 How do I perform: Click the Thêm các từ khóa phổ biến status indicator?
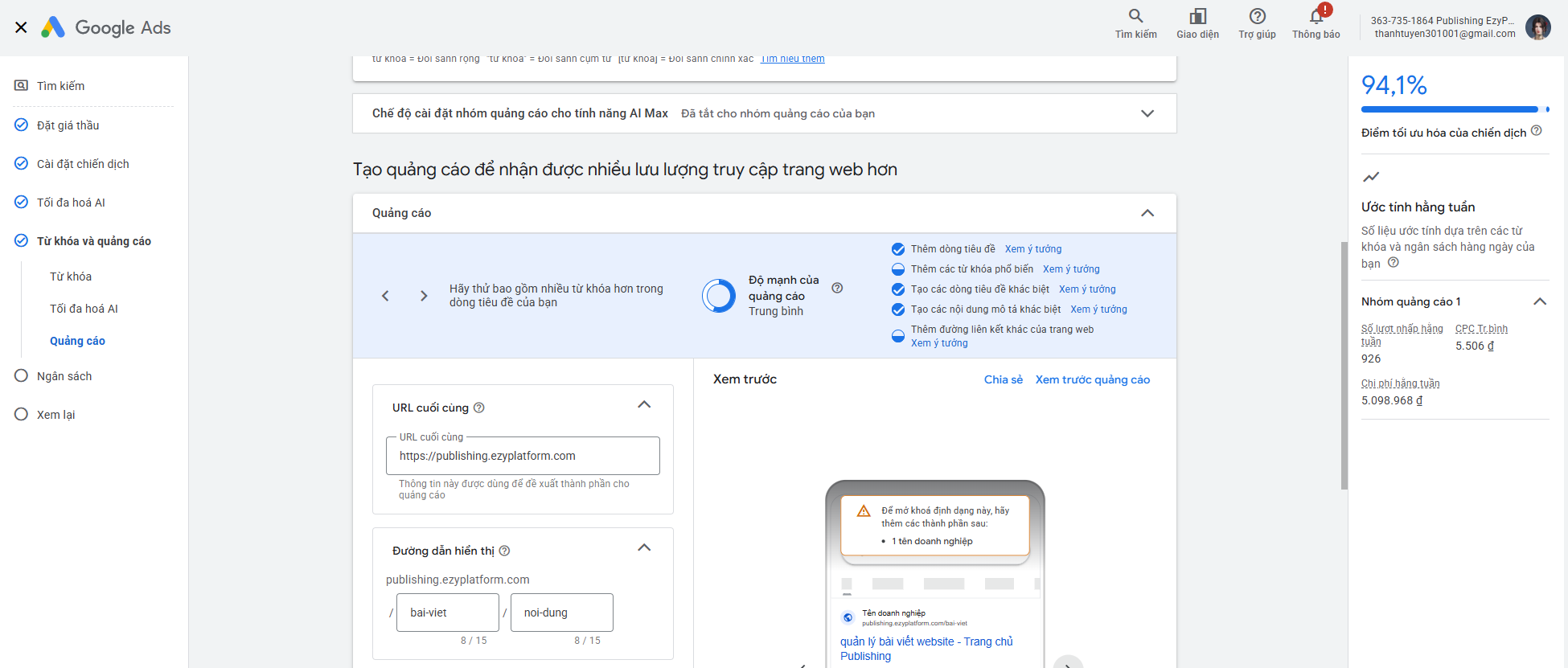[x=898, y=269]
